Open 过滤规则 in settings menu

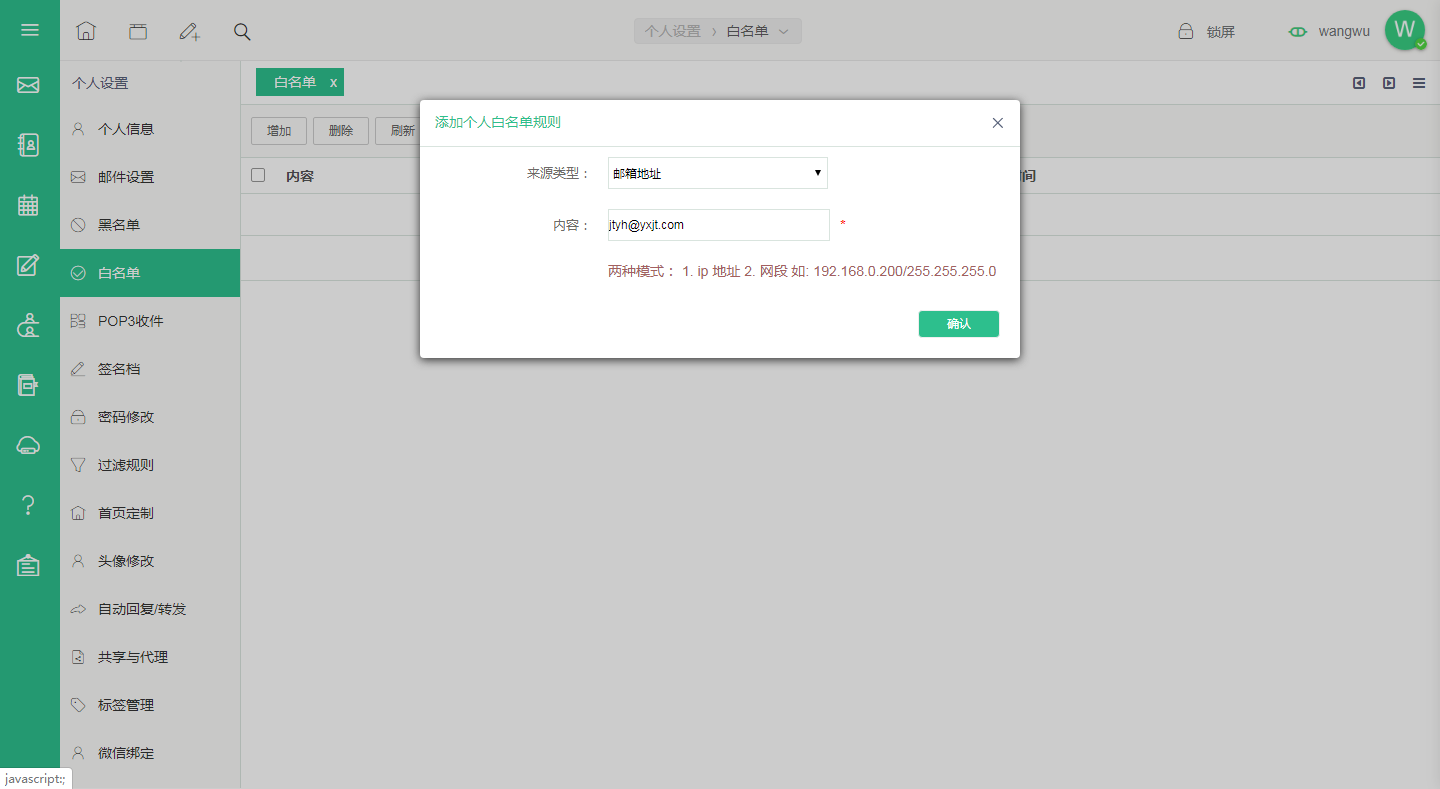150,465
